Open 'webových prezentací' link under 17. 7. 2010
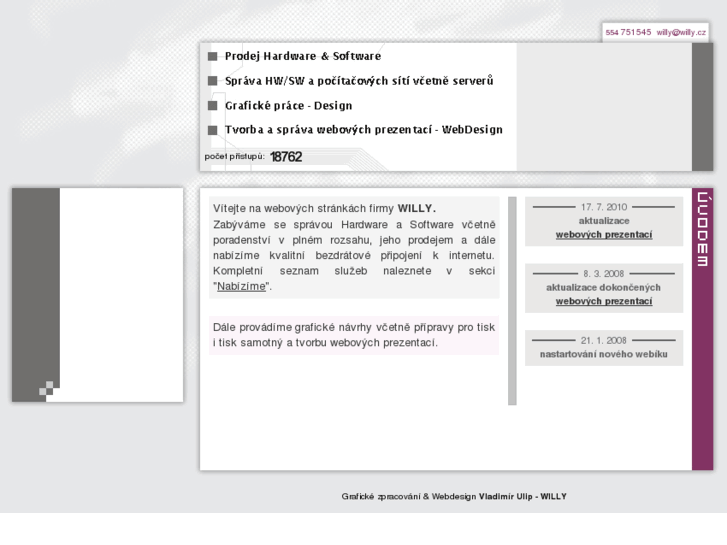The image size is (727, 545). 604,235
